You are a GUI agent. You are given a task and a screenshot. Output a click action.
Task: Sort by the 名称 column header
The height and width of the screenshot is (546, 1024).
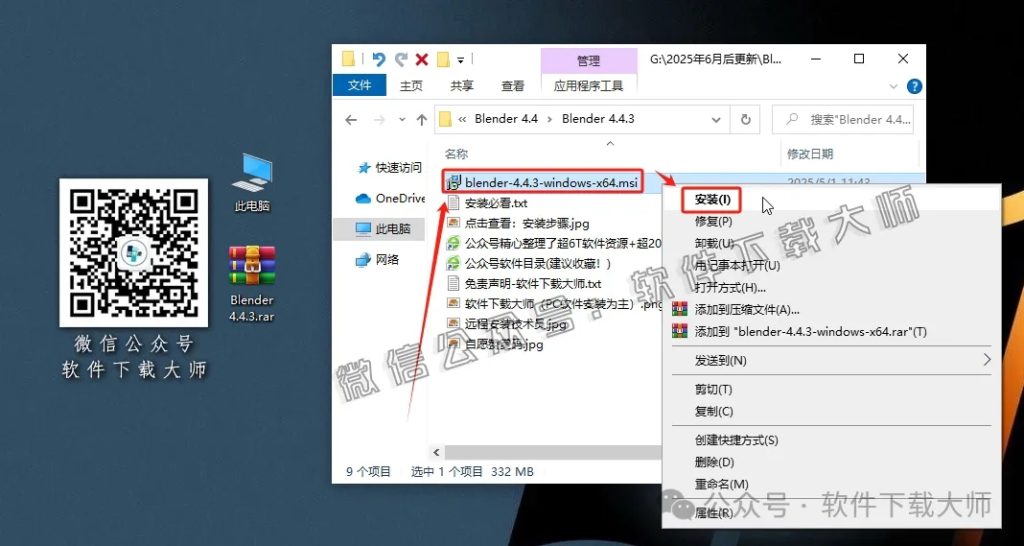pos(456,154)
